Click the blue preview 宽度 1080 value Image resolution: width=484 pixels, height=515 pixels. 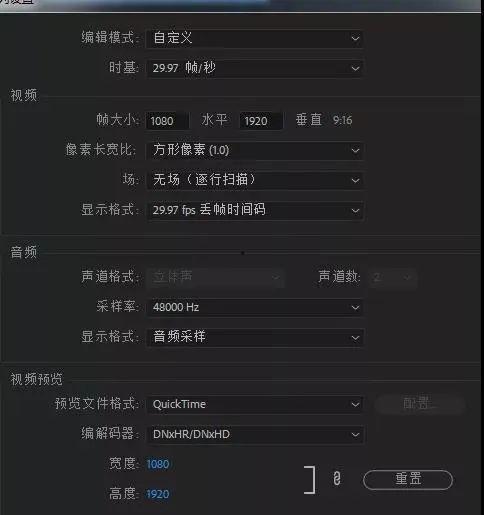[158, 464]
